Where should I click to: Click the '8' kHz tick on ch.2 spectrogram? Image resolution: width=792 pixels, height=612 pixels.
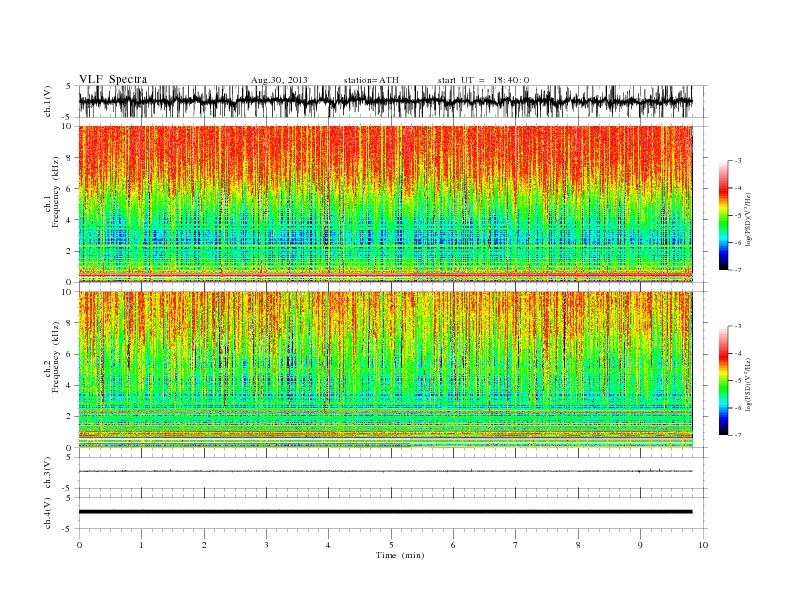coord(69,323)
